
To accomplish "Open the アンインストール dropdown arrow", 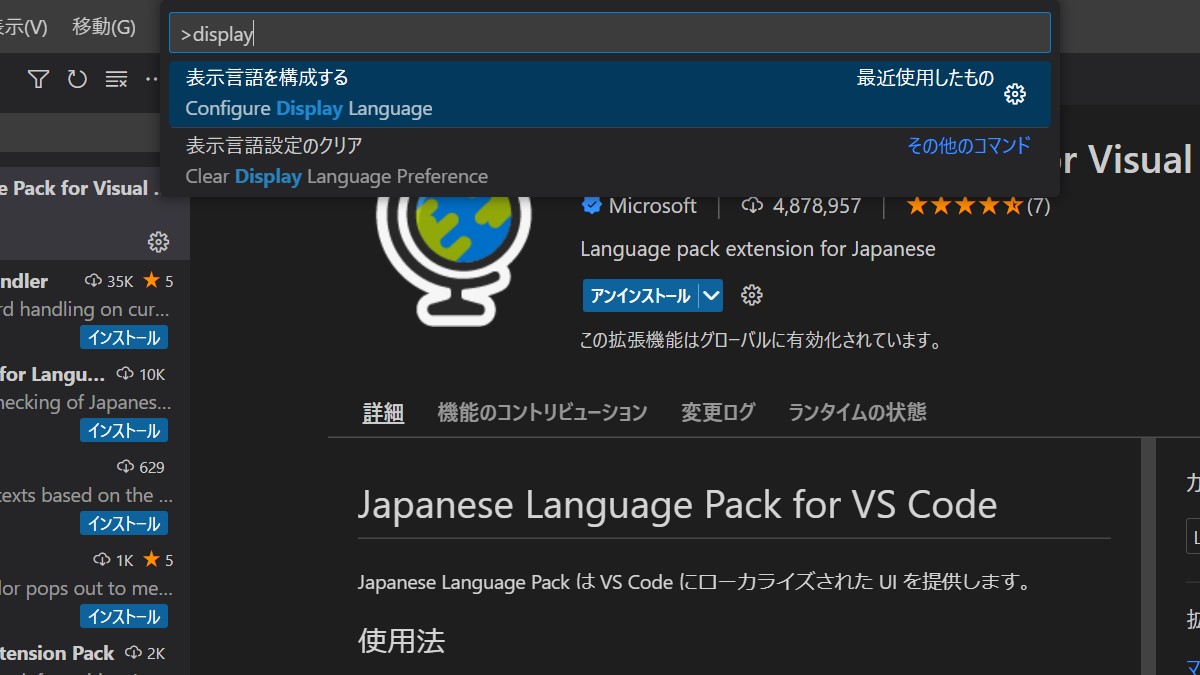I will (710, 295).
